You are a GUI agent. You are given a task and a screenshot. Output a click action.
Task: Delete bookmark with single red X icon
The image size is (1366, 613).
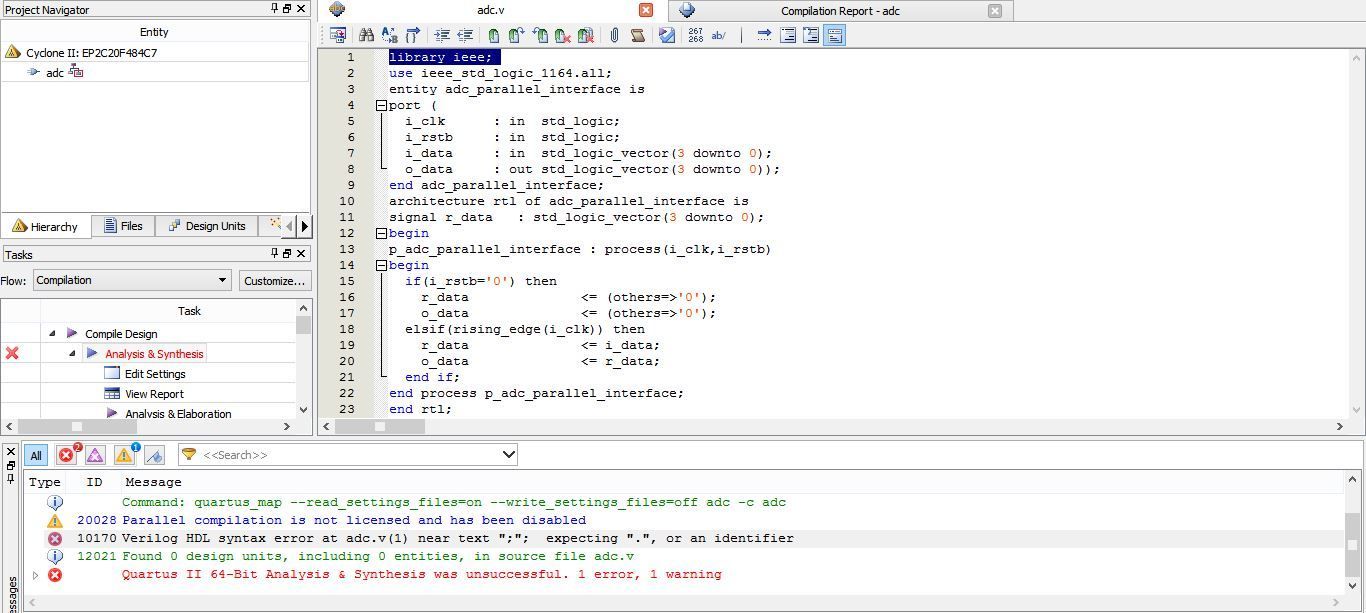(563, 35)
